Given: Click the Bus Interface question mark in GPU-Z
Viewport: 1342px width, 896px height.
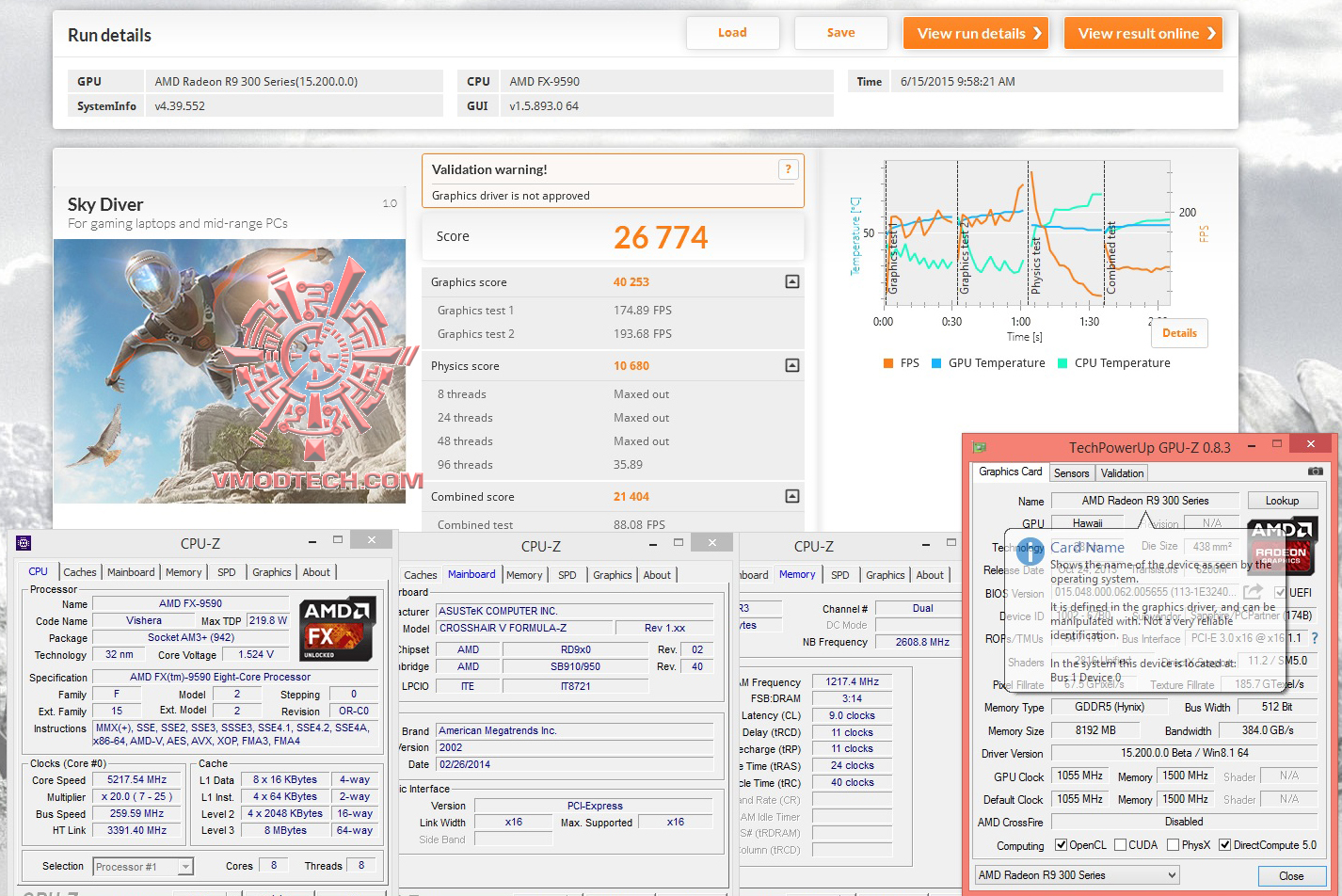Looking at the screenshot, I should click(1315, 638).
